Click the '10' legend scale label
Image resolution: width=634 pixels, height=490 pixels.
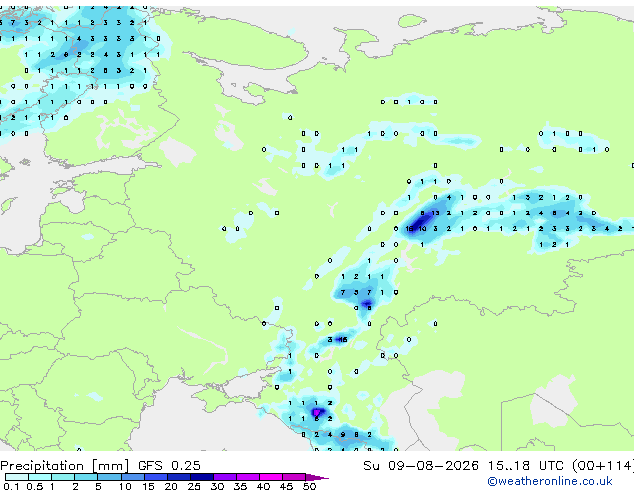pyautogui.click(x=125, y=486)
